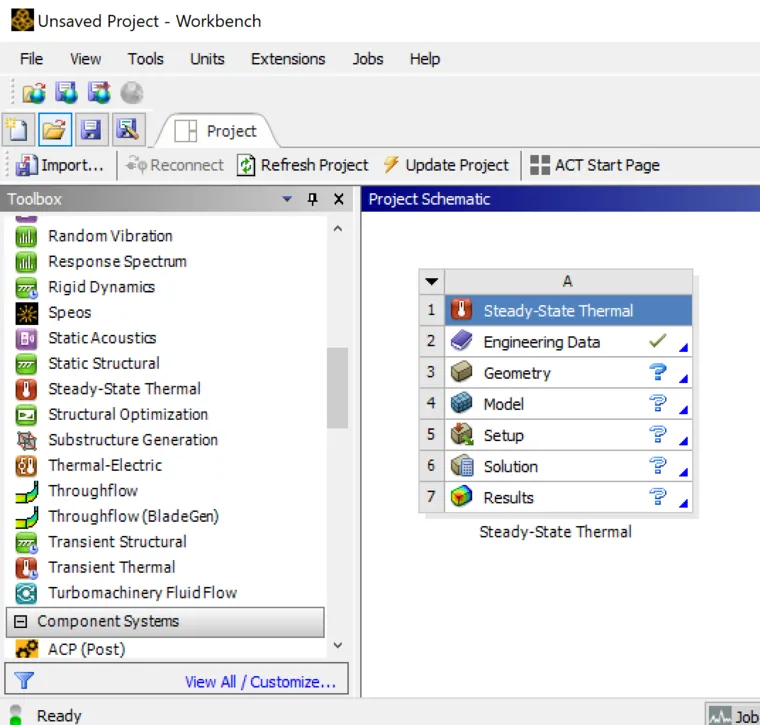Click the Toolbox scrollbar down arrow

click(337, 647)
